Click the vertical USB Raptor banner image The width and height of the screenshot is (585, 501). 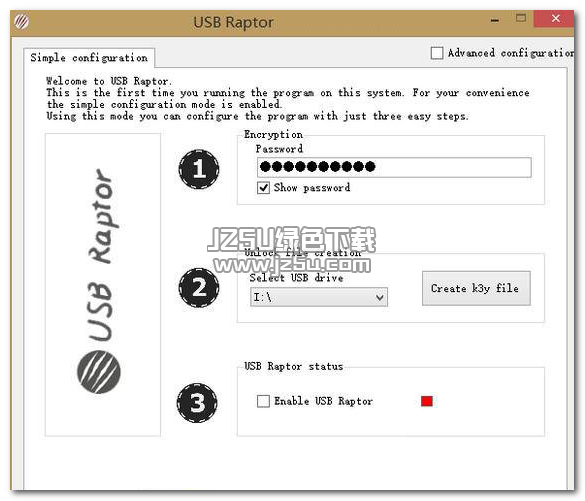[x=103, y=285]
